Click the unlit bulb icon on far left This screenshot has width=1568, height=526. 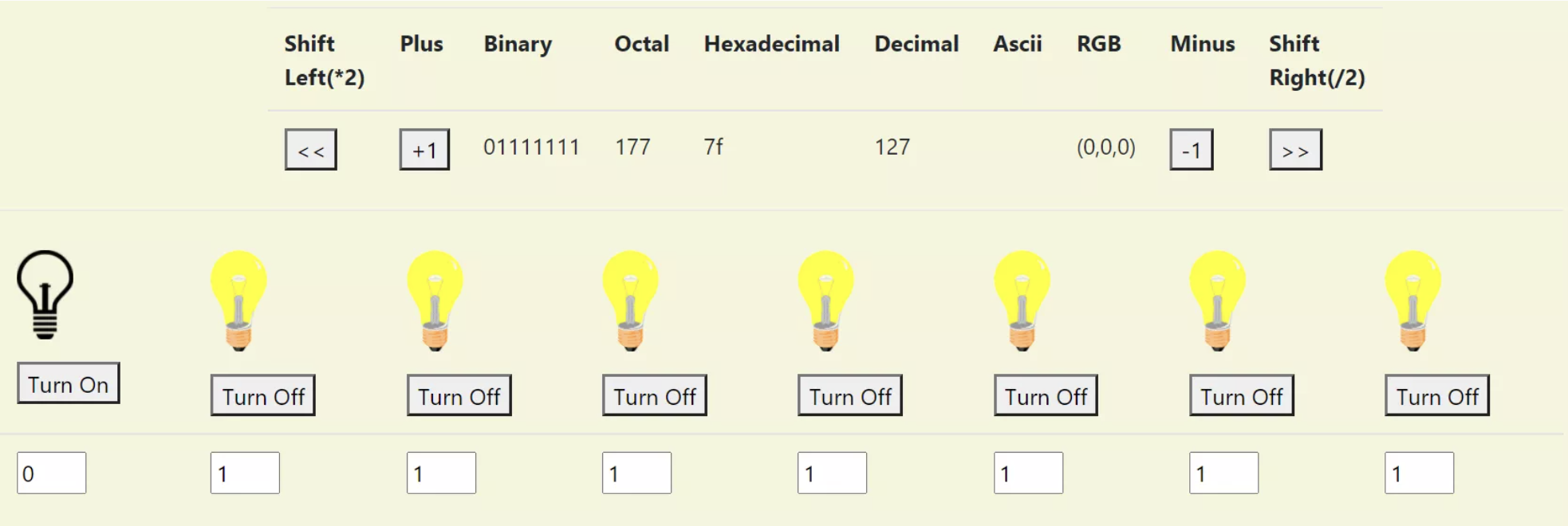pyautogui.click(x=45, y=295)
